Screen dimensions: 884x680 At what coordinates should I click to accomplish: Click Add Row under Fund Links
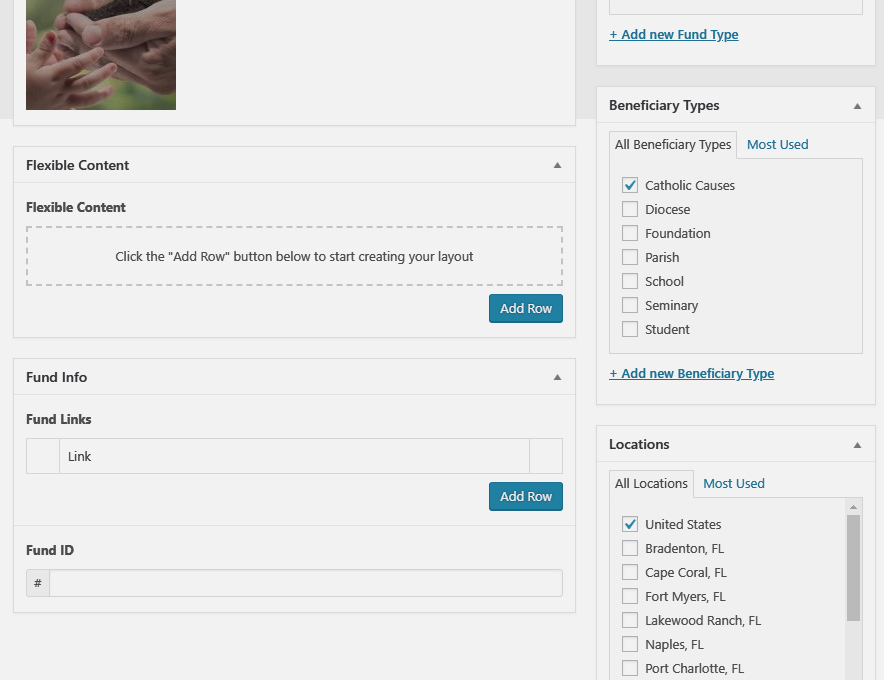[x=526, y=496]
